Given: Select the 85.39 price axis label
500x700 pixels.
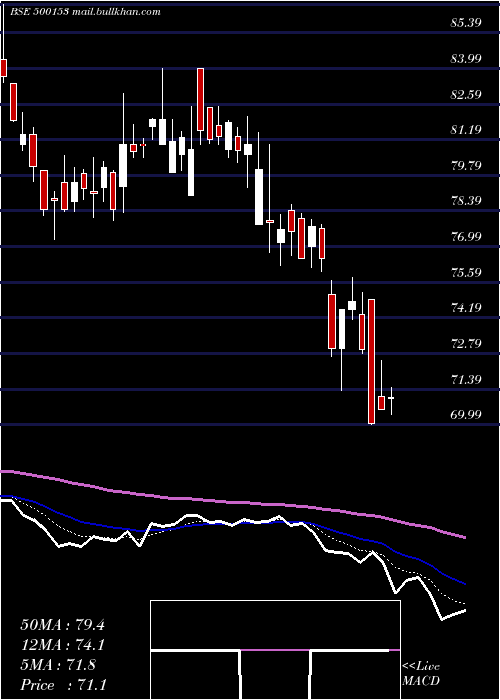Looking at the screenshot, I should pos(466,22).
